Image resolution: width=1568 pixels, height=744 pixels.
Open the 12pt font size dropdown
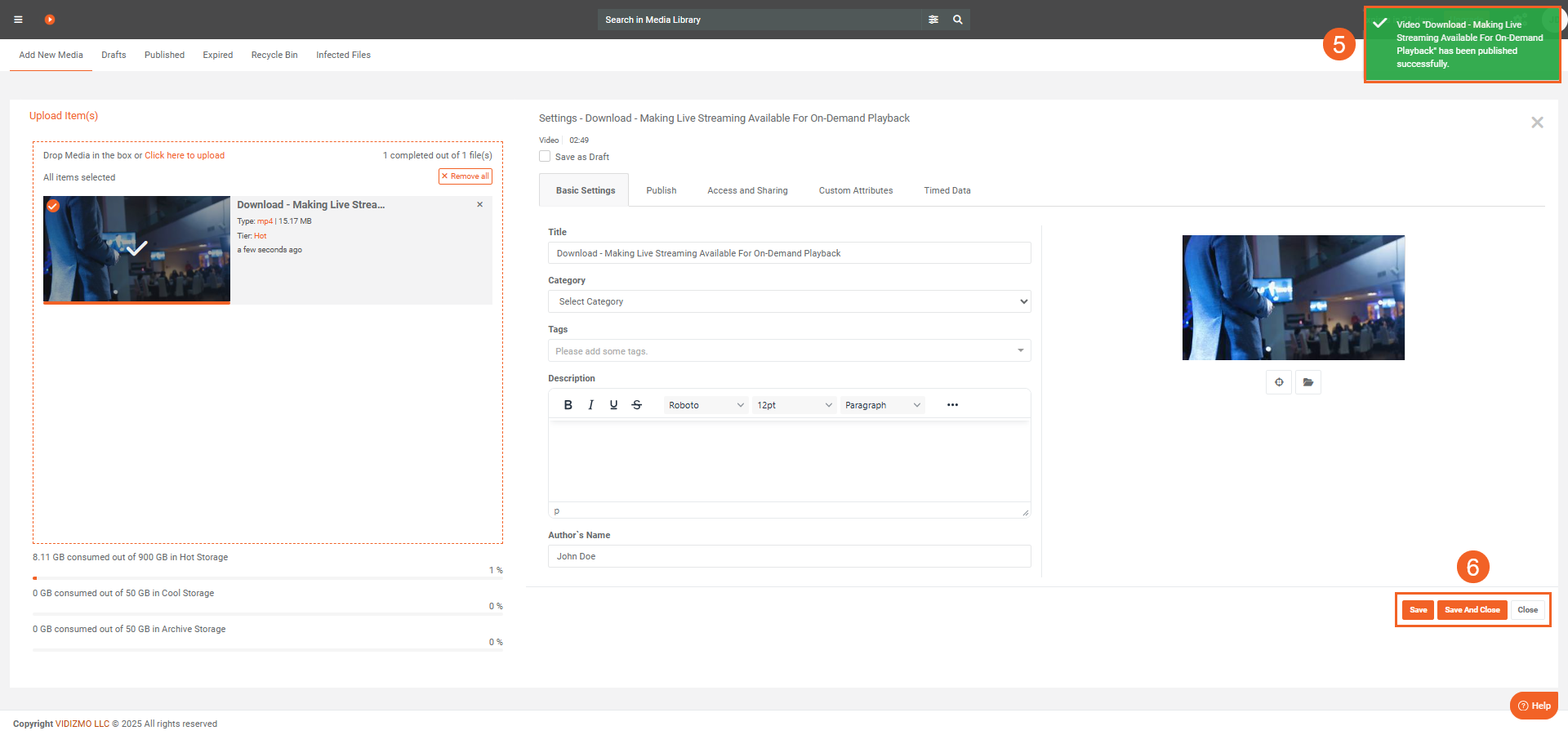pos(794,405)
